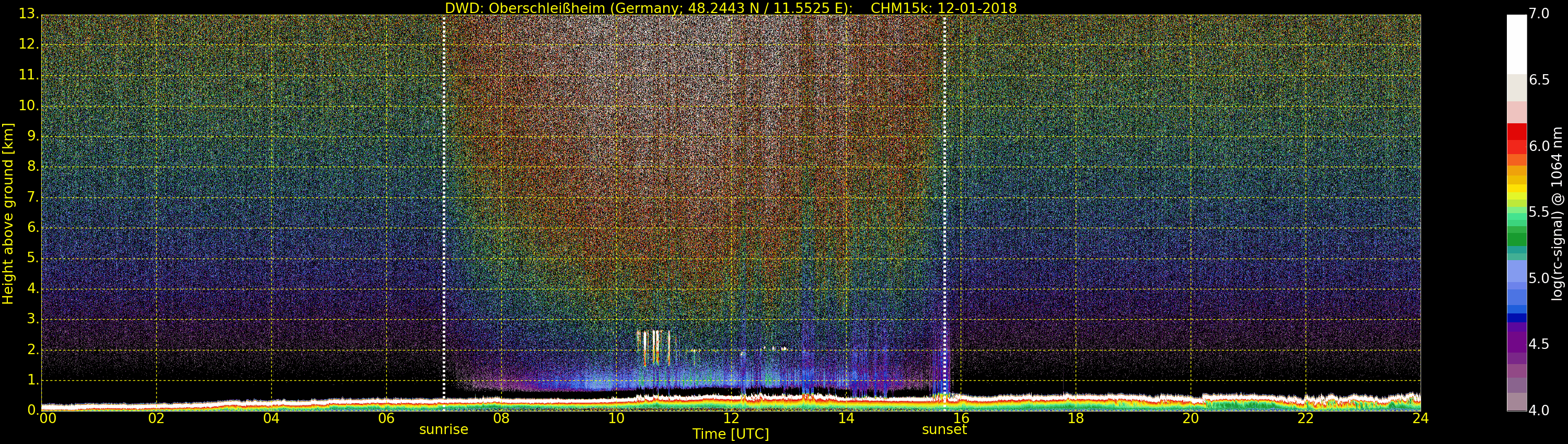Click the height axis tick '12.'
This screenshot has height=444, width=1568.
click(x=29, y=44)
